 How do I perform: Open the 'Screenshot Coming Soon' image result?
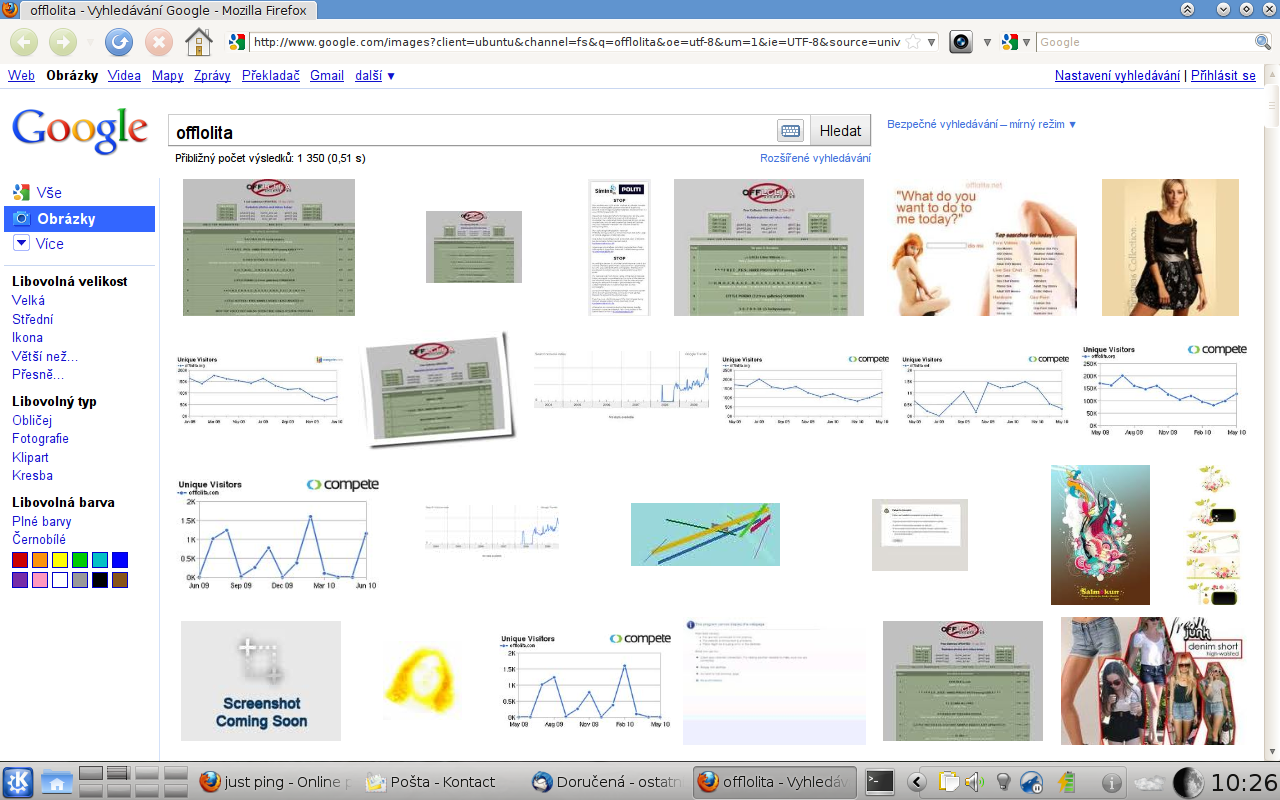(261, 681)
